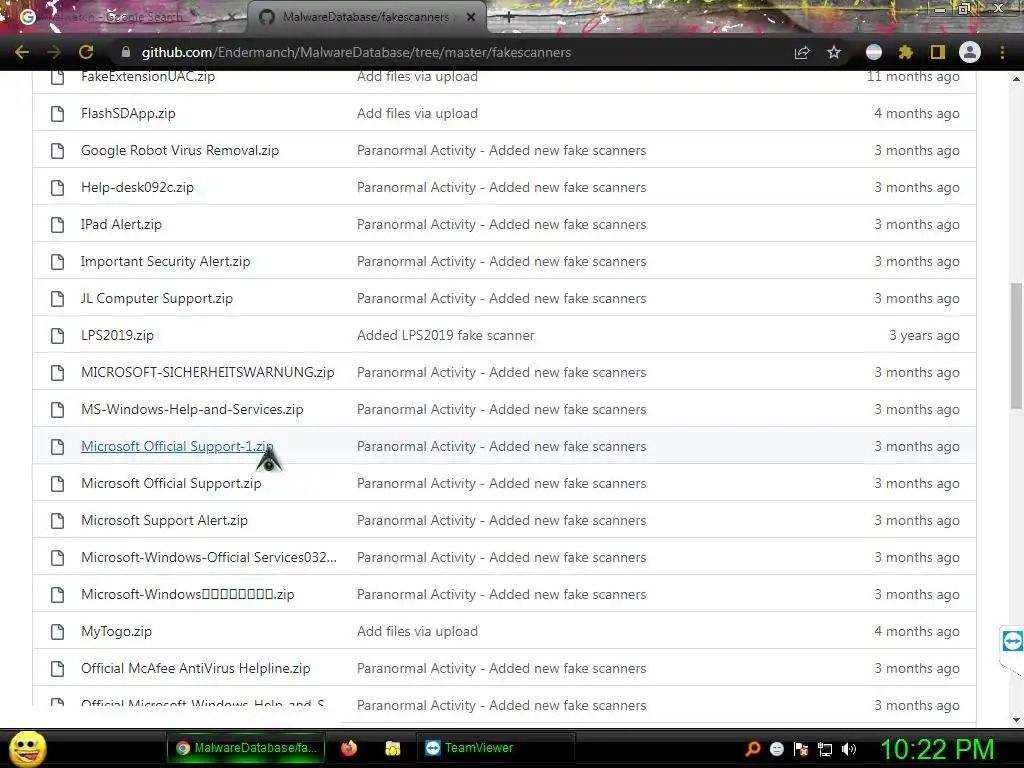
Task: Launch Firefox from taskbar
Action: tap(349, 748)
